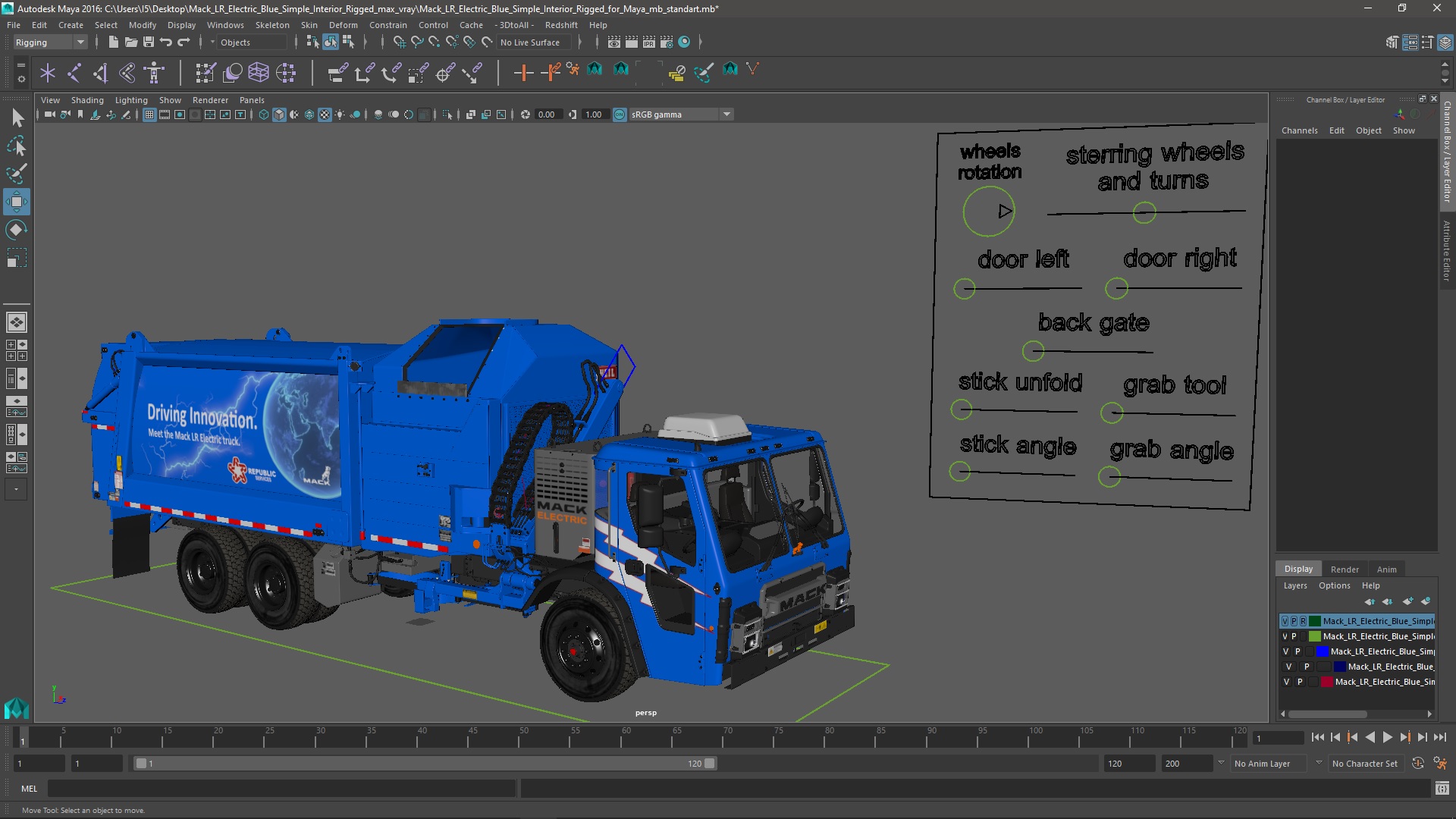Toggle R reference mode of first layer
Screen dimensions: 1456x819
click(x=1303, y=621)
